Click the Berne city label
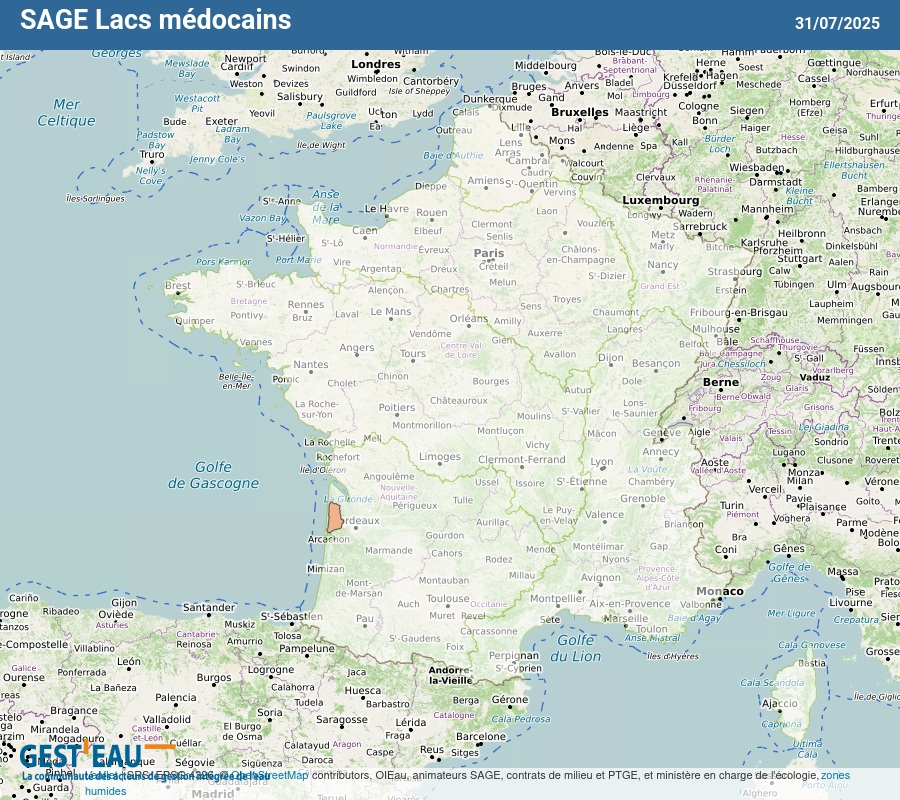This screenshot has height=800, width=900. pos(720,382)
